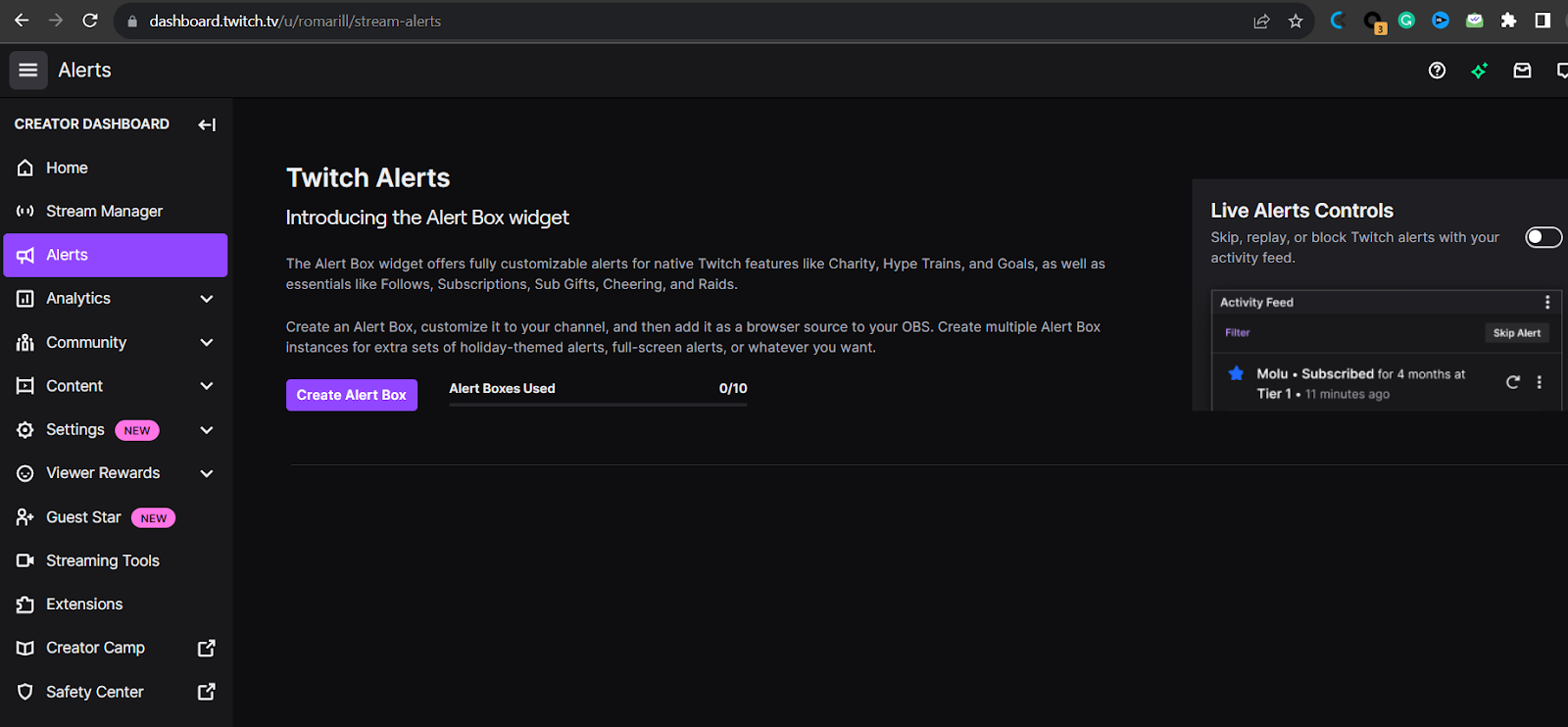Click the Alert Boxes Used progress bar
This screenshot has width=1568, height=727.
(x=598, y=404)
